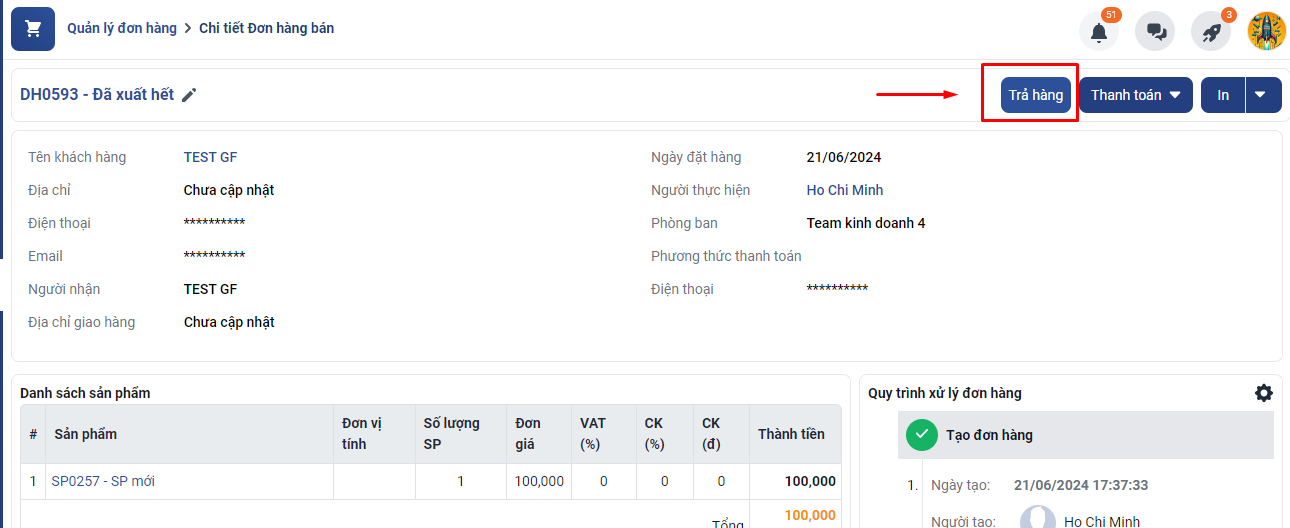The height and width of the screenshot is (528, 1290).
Task: Open product SP0257 - SP mới link
Action: [103, 481]
